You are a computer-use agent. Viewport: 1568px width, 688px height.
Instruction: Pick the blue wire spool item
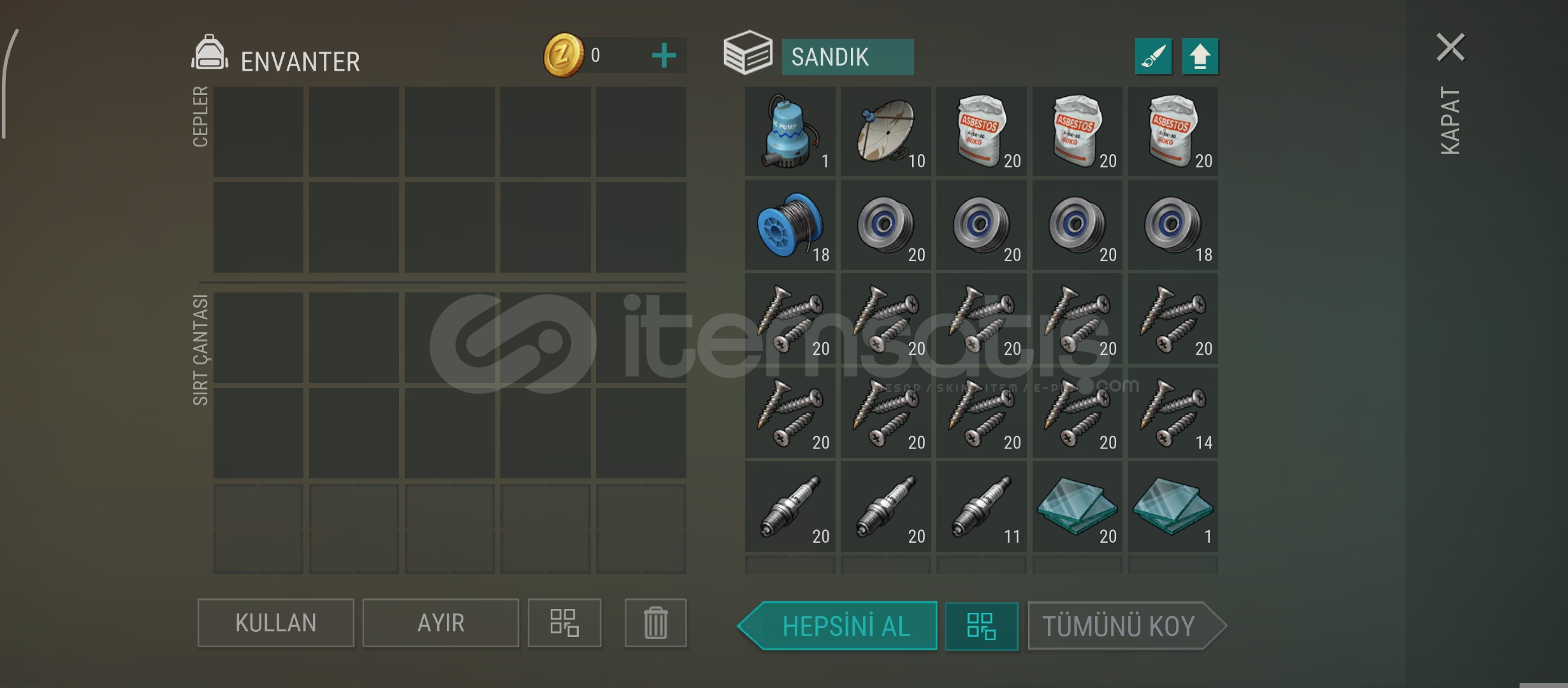tap(790, 226)
